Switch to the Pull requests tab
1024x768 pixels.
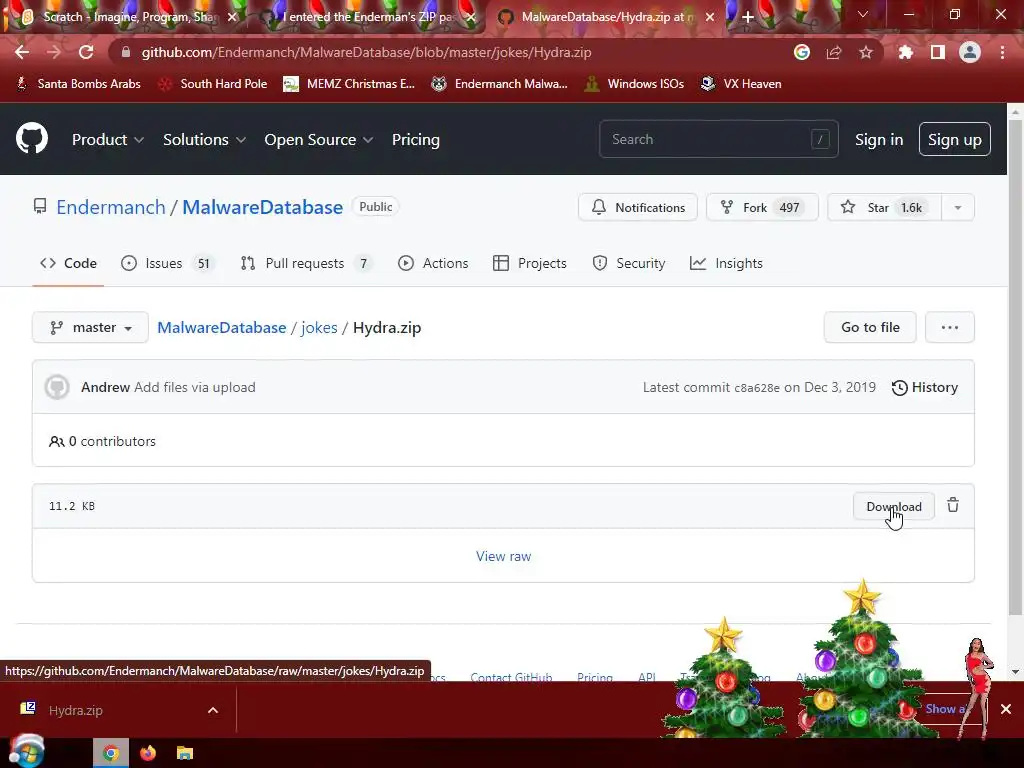click(x=306, y=263)
